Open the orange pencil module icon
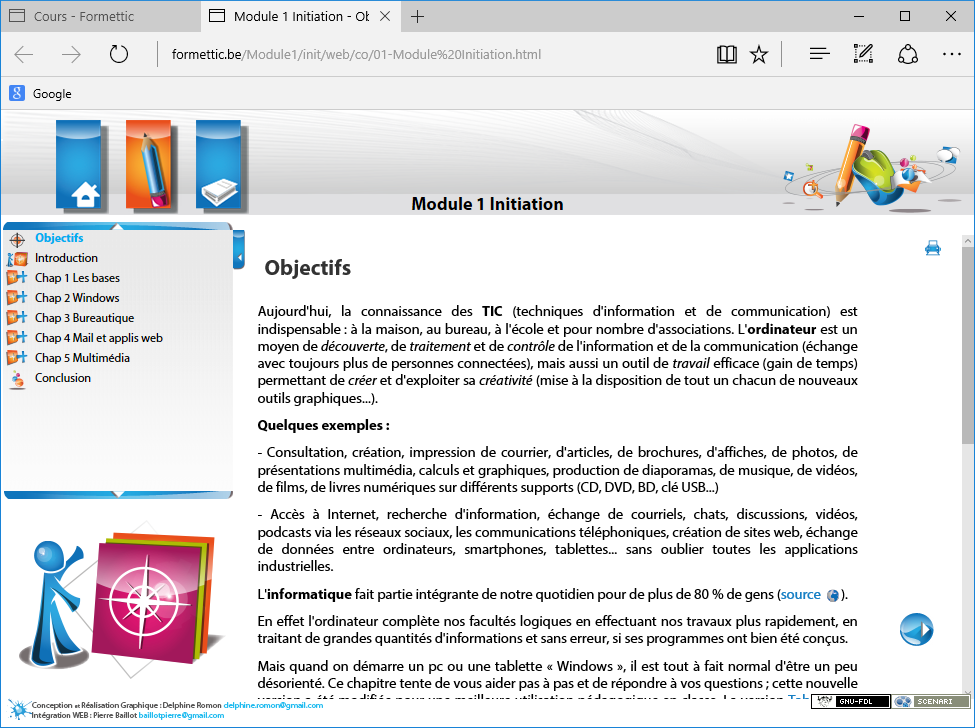The image size is (975, 728). pos(148,165)
